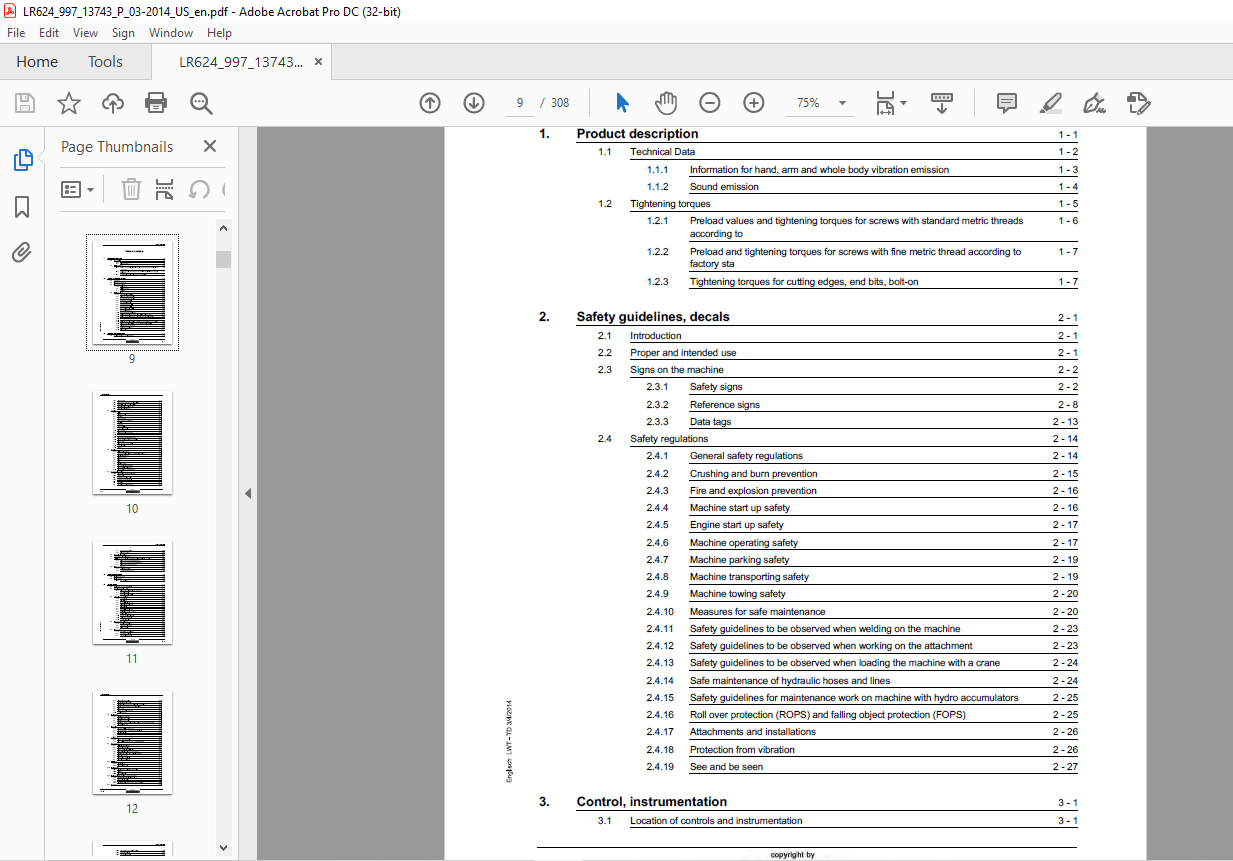Click 'Data tags' entry
The width and height of the screenshot is (1233, 861).
710,422
